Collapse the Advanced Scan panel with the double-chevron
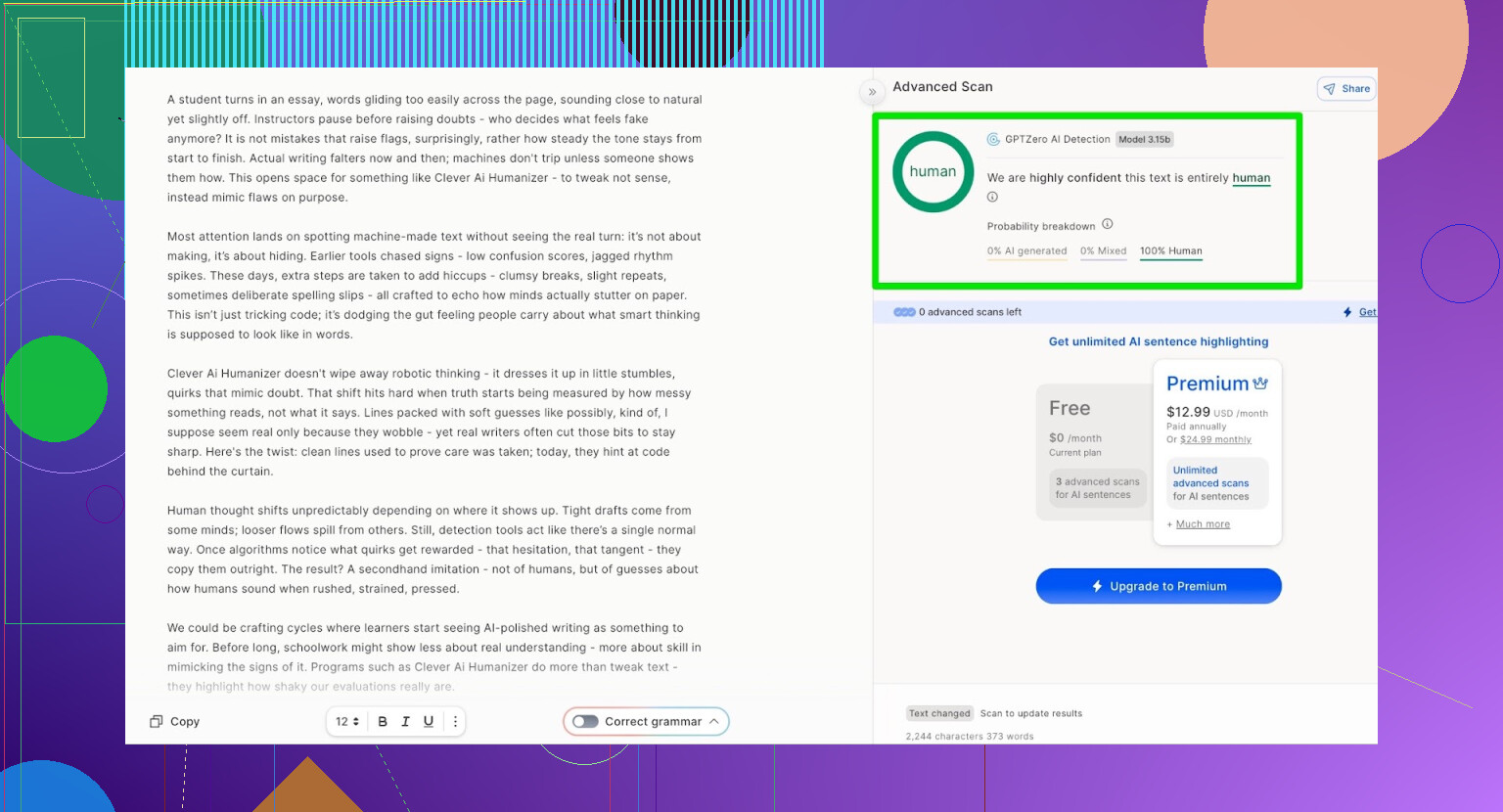Image resolution: width=1503 pixels, height=812 pixels. (872, 92)
